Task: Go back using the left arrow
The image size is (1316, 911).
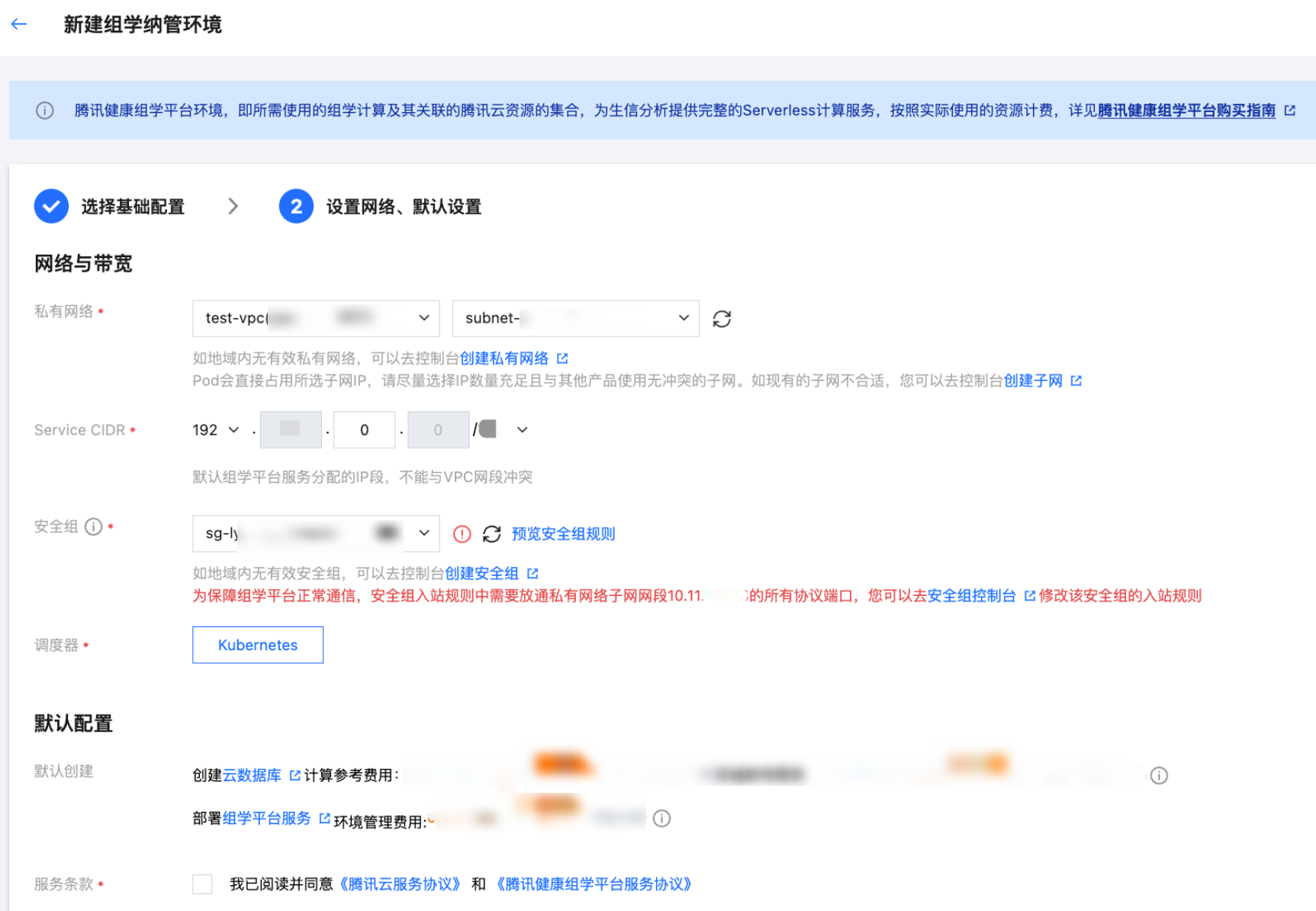Action: 19,24
